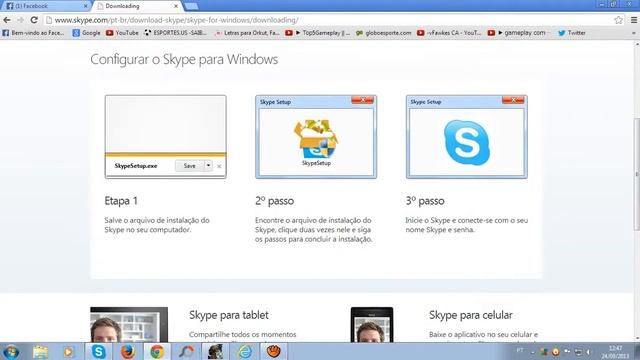Open the vFawkes CA YouTube bookmark

click(x=449, y=33)
